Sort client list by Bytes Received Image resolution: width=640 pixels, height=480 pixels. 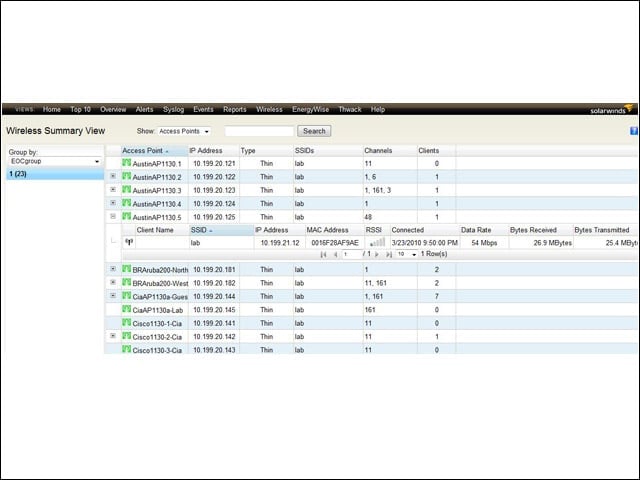point(541,230)
